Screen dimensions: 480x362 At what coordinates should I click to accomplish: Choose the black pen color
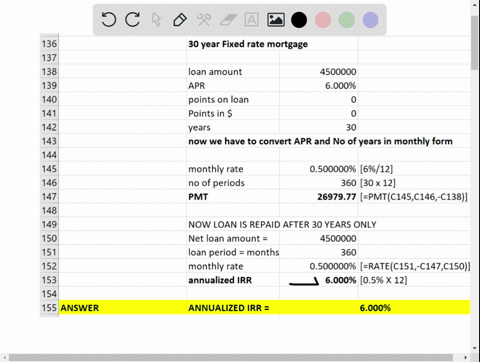(299, 20)
